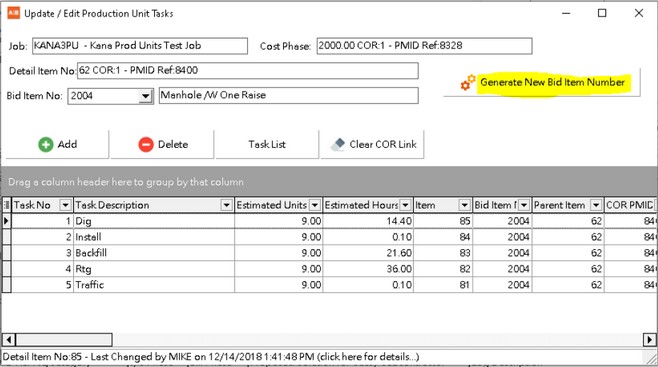This screenshot has height=367, width=658.
Task: Select the Backfill task description cell
Action: 154,253
